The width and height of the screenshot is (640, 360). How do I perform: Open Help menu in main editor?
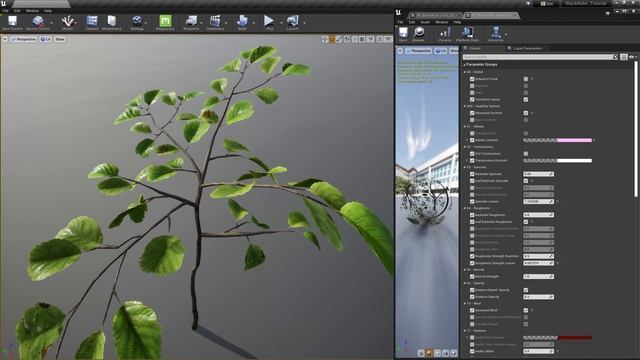coord(48,11)
